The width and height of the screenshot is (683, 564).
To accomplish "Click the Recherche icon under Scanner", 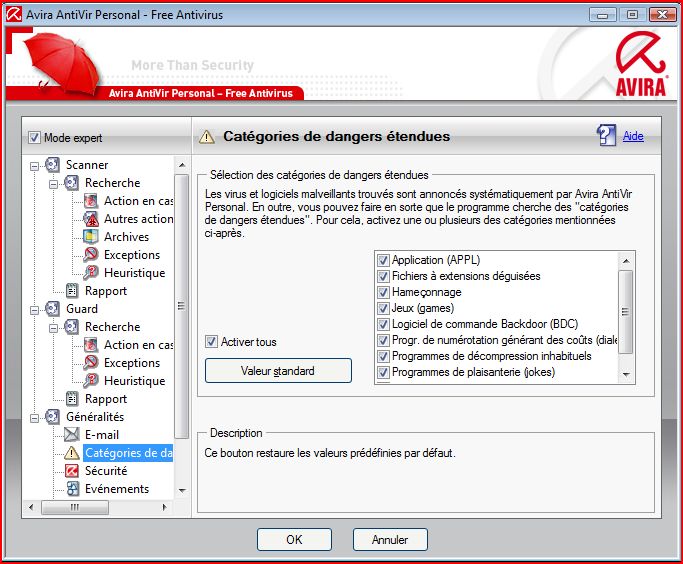I will (x=71, y=182).
